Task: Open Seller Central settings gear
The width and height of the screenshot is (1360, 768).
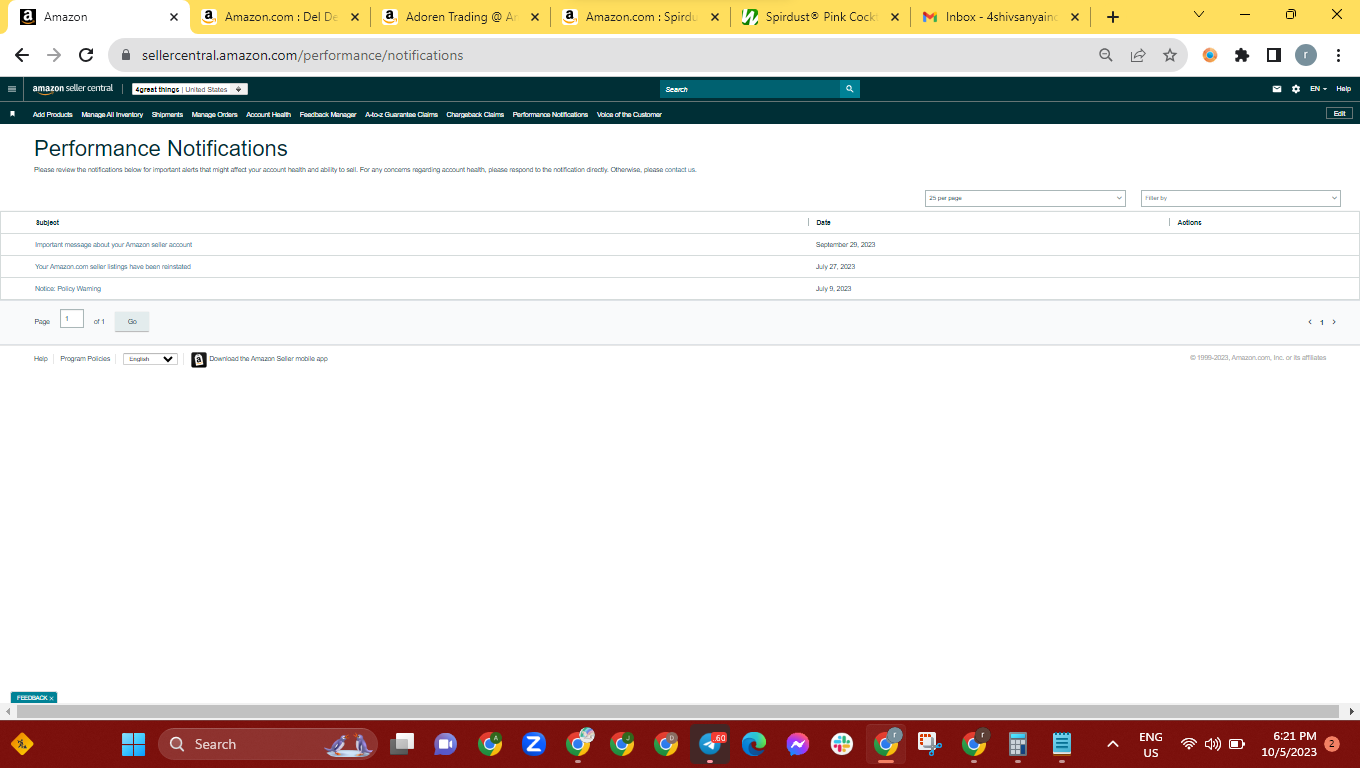Action: 1296,89
